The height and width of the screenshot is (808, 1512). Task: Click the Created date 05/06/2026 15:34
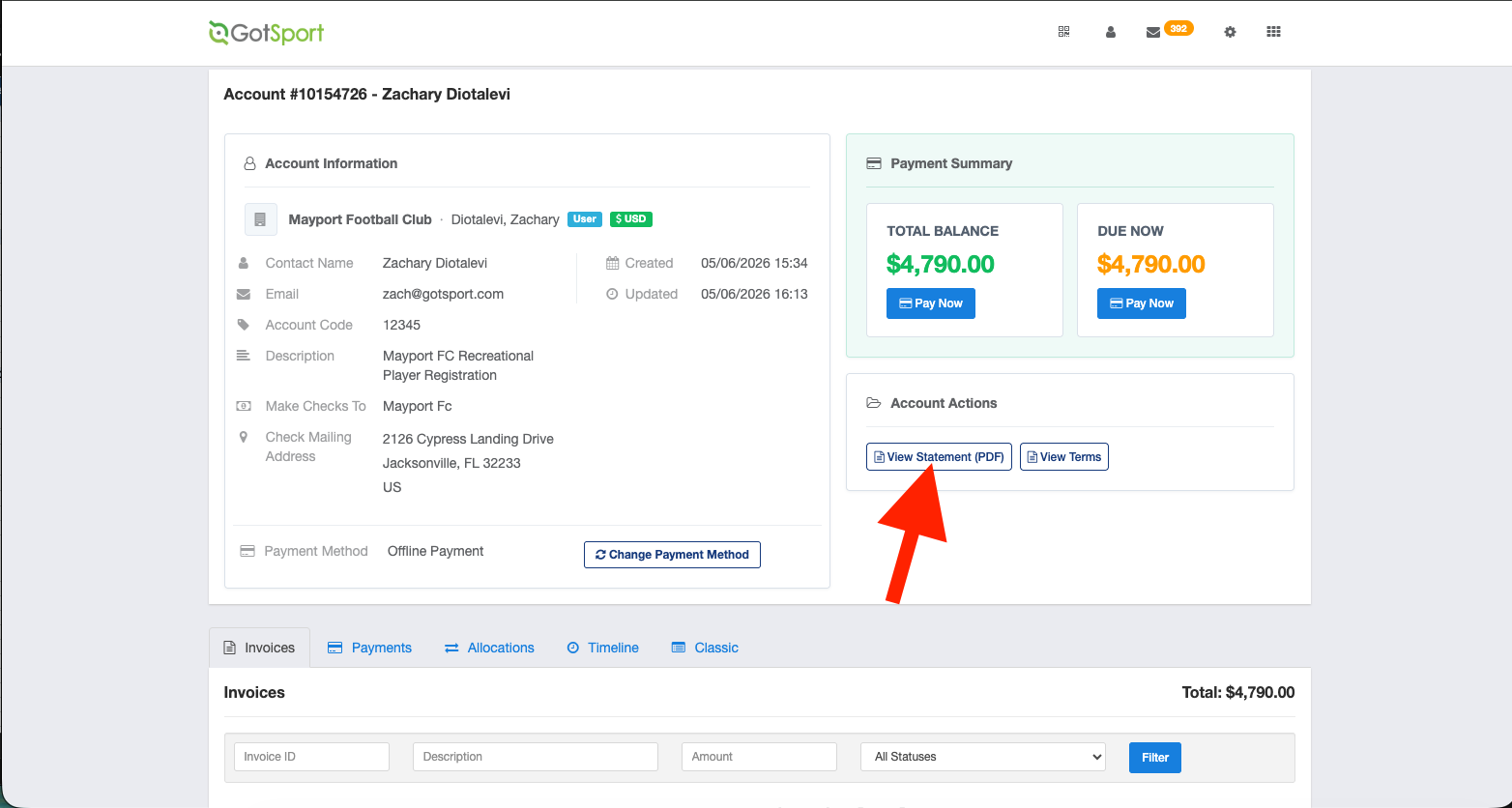coord(754,263)
